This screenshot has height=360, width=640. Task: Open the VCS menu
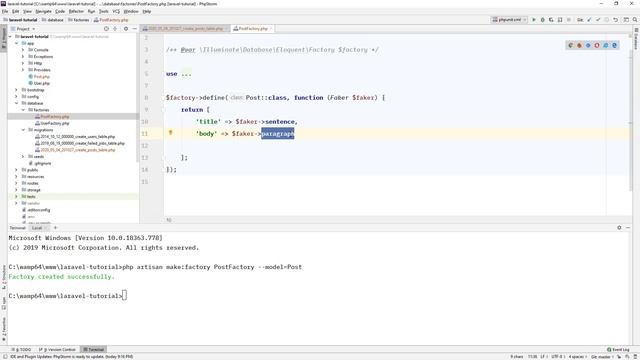coord(116,11)
